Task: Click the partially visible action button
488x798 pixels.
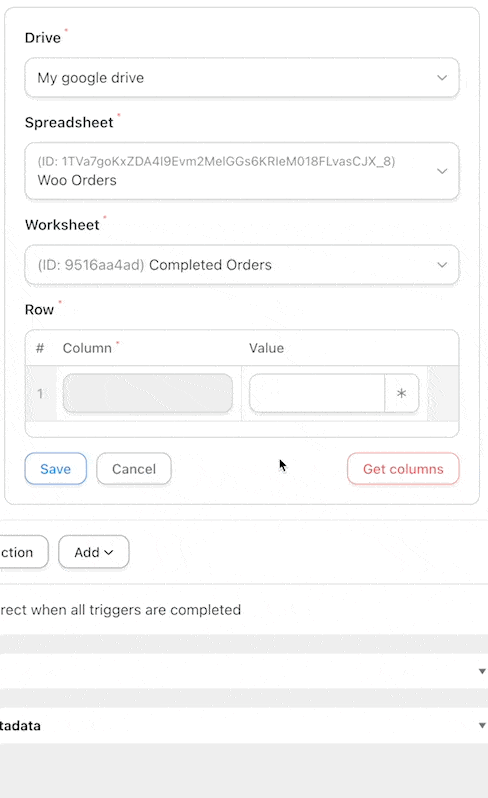Action: pyautogui.click(x=23, y=552)
